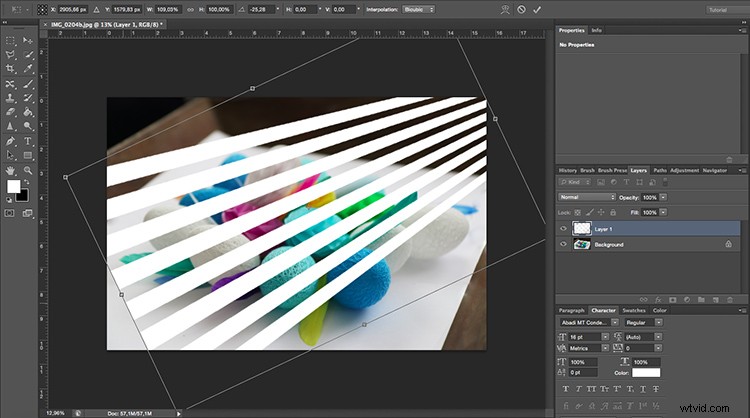Click the Character panel text Color swatch
This screenshot has height=418, width=750.
(x=646, y=373)
